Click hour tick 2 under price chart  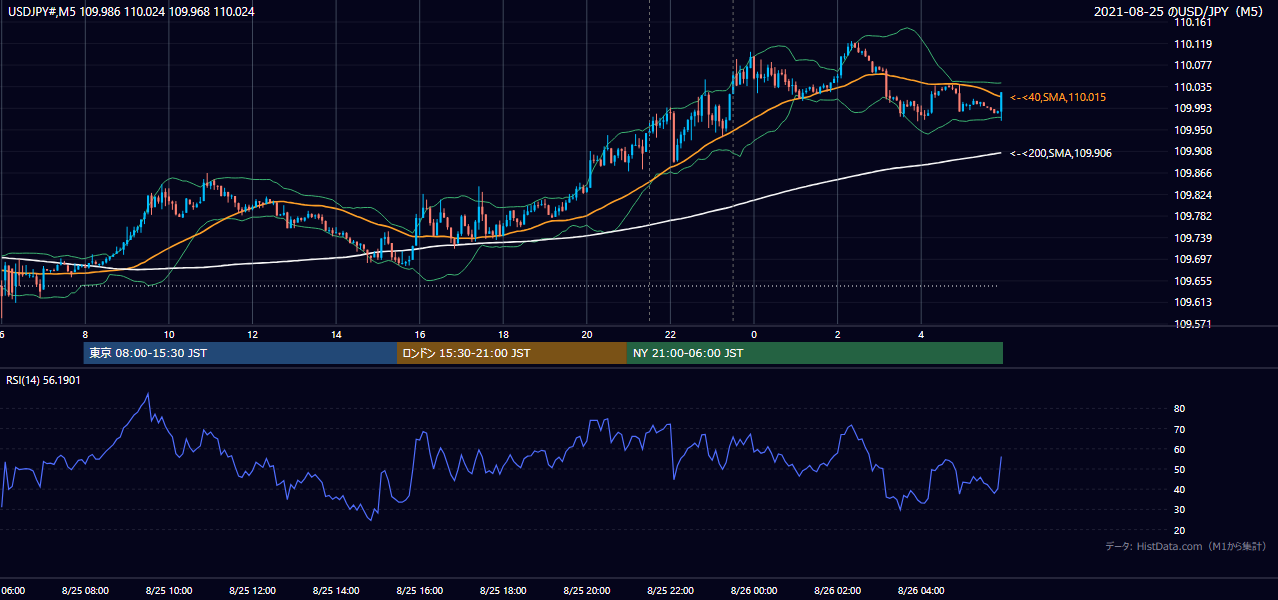pos(838,335)
